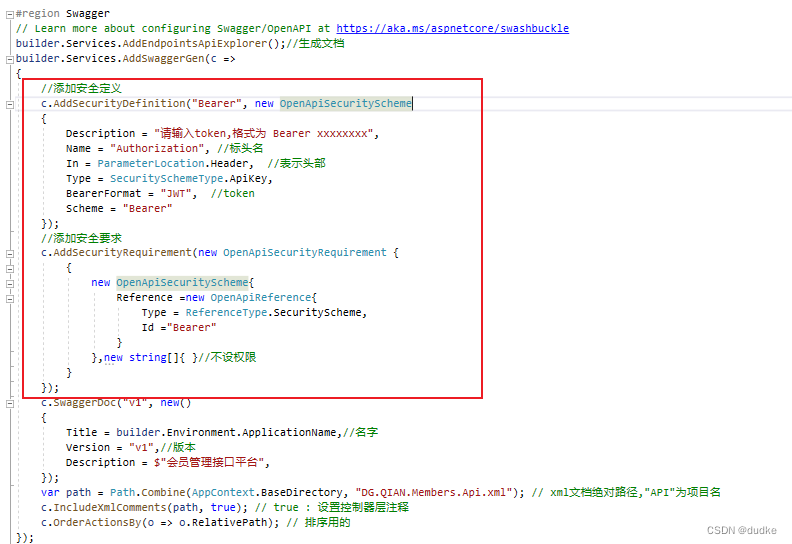Click the AddSwaggerGen method name
Viewport: 792px width, 544px height.
tap(164, 59)
